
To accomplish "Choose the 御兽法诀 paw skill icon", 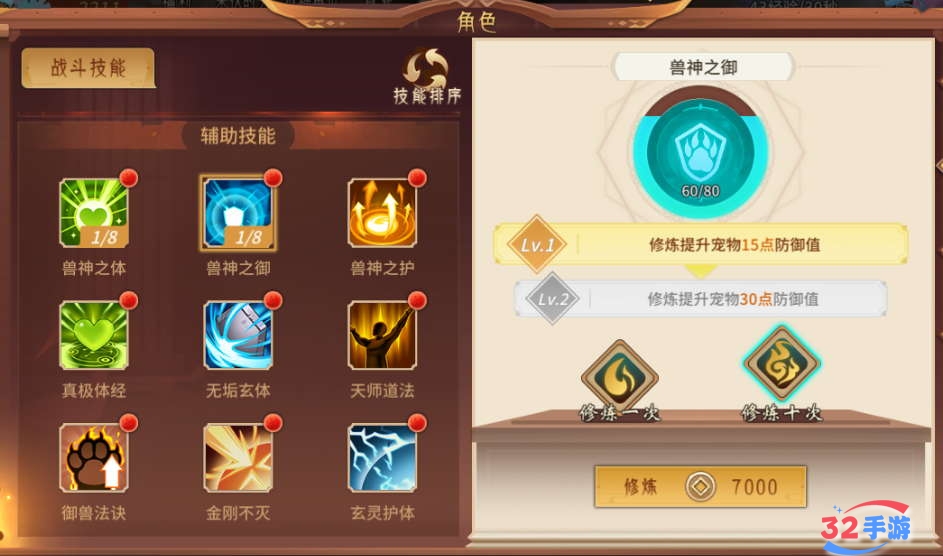I will (94, 458).
